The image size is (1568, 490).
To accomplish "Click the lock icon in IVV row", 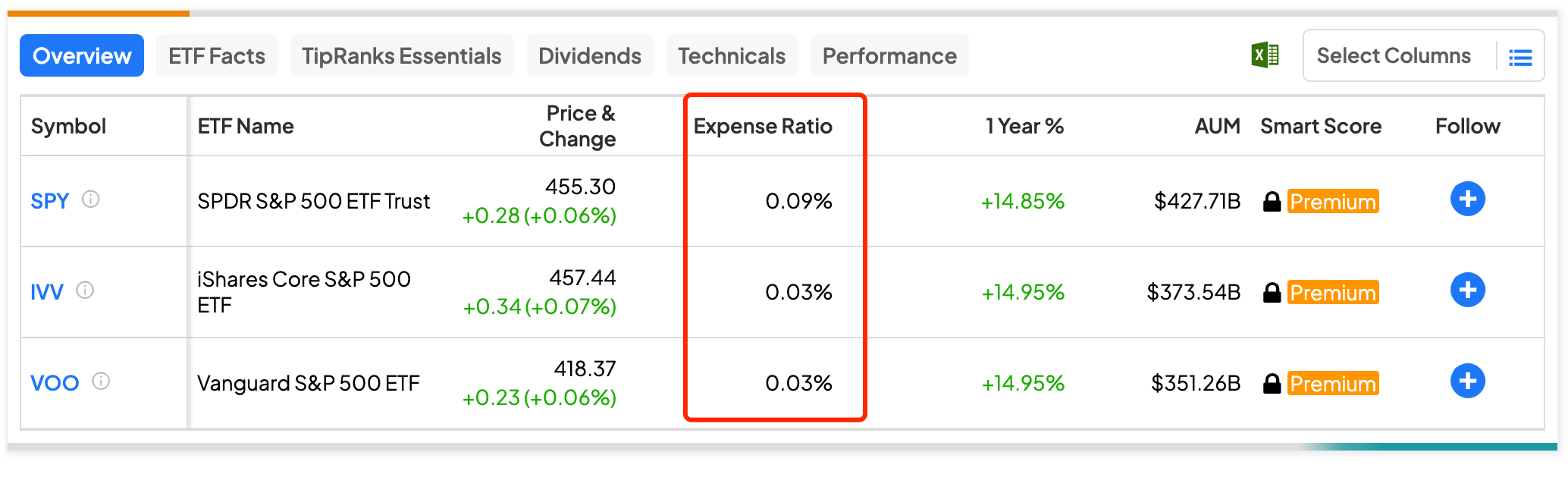I will click(1272, 292).
